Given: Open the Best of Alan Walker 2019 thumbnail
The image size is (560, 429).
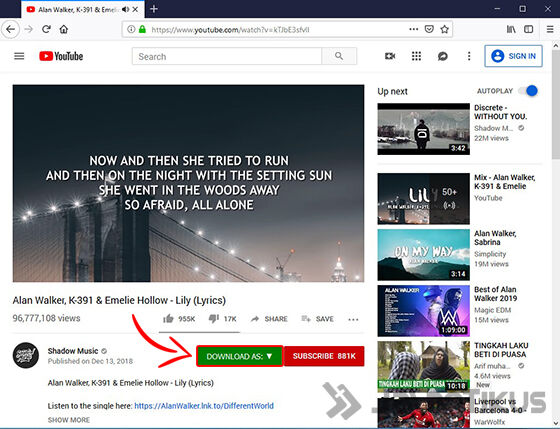Looking at the screenshot, I should (x=424, y=311).
